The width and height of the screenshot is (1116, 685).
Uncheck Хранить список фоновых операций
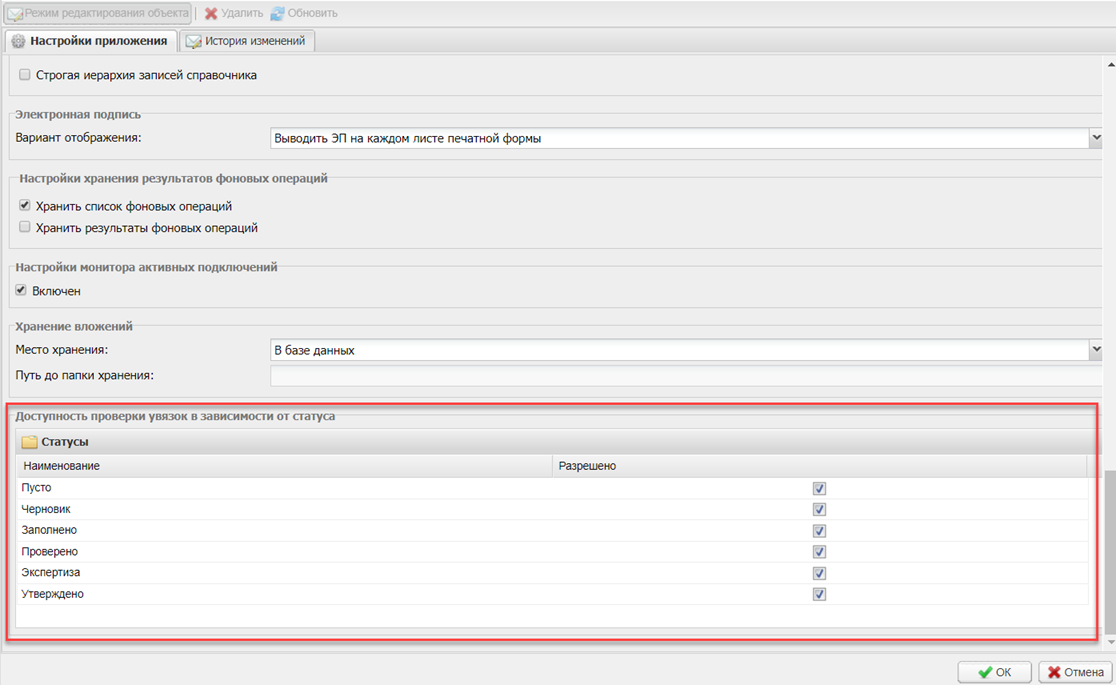(25, 206)
